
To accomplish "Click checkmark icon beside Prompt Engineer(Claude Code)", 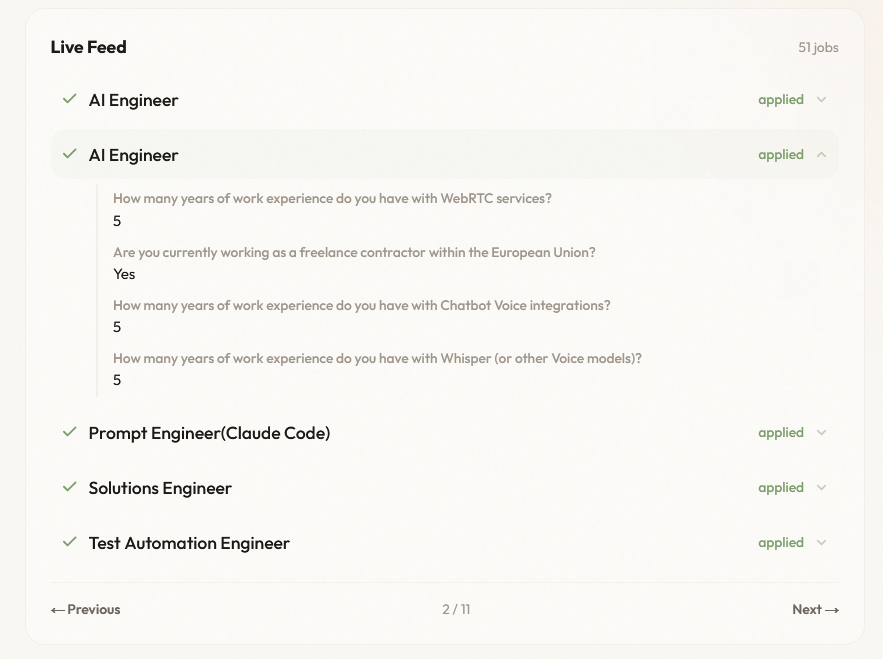I will [70, 432].
